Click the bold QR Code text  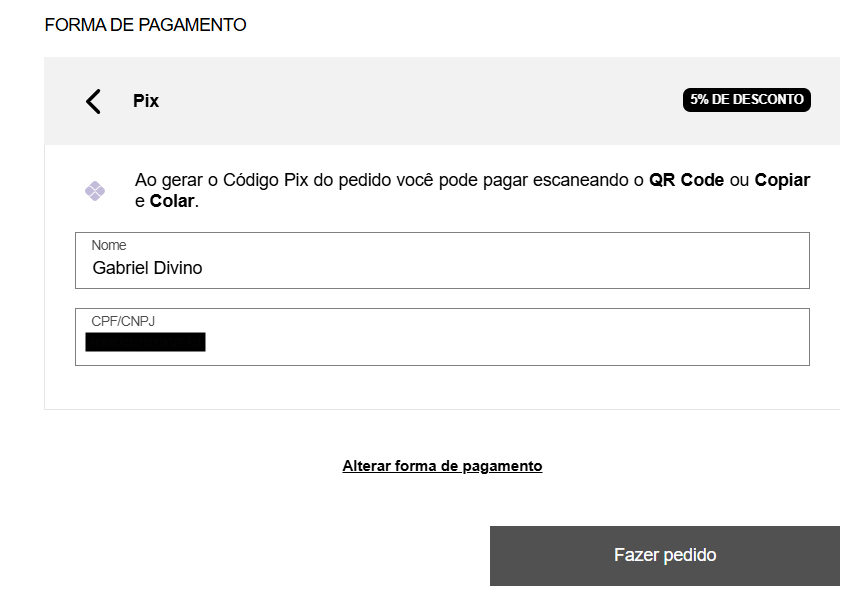click(x=686, y=180)
